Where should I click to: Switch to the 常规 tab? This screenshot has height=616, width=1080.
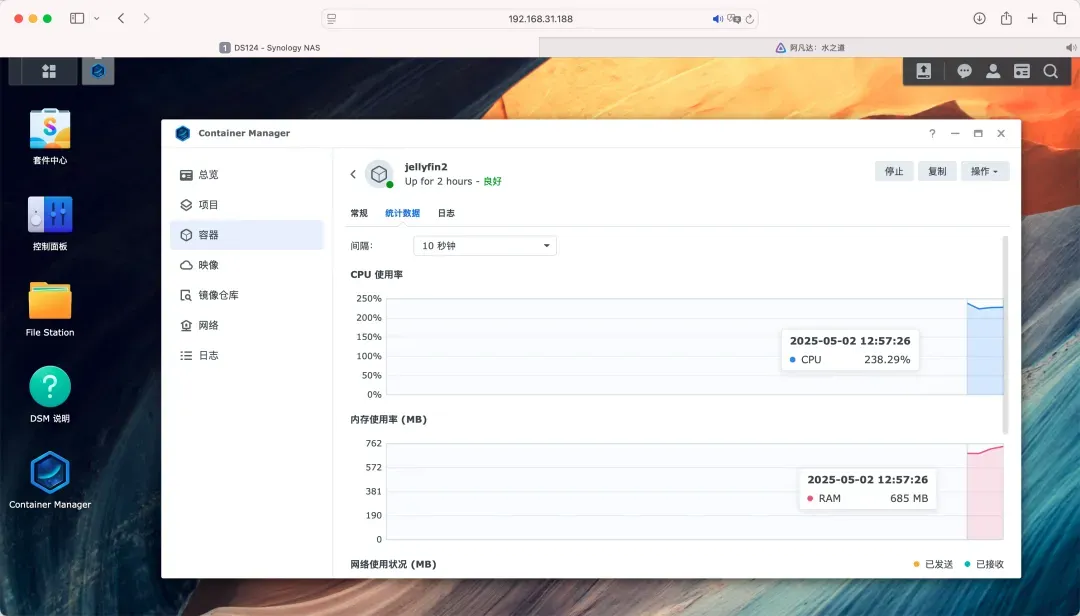[359, 213]
